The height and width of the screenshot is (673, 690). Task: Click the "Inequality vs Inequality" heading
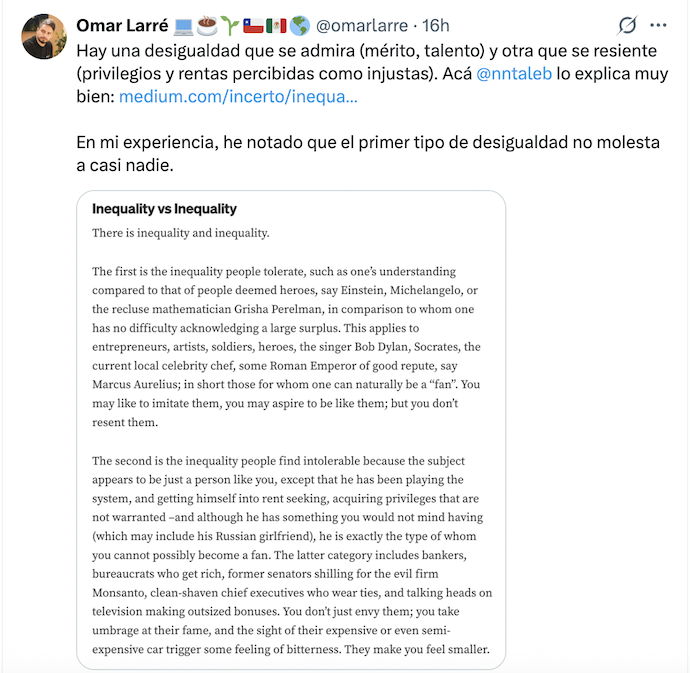pyautogui.click(x=164, y=209)
